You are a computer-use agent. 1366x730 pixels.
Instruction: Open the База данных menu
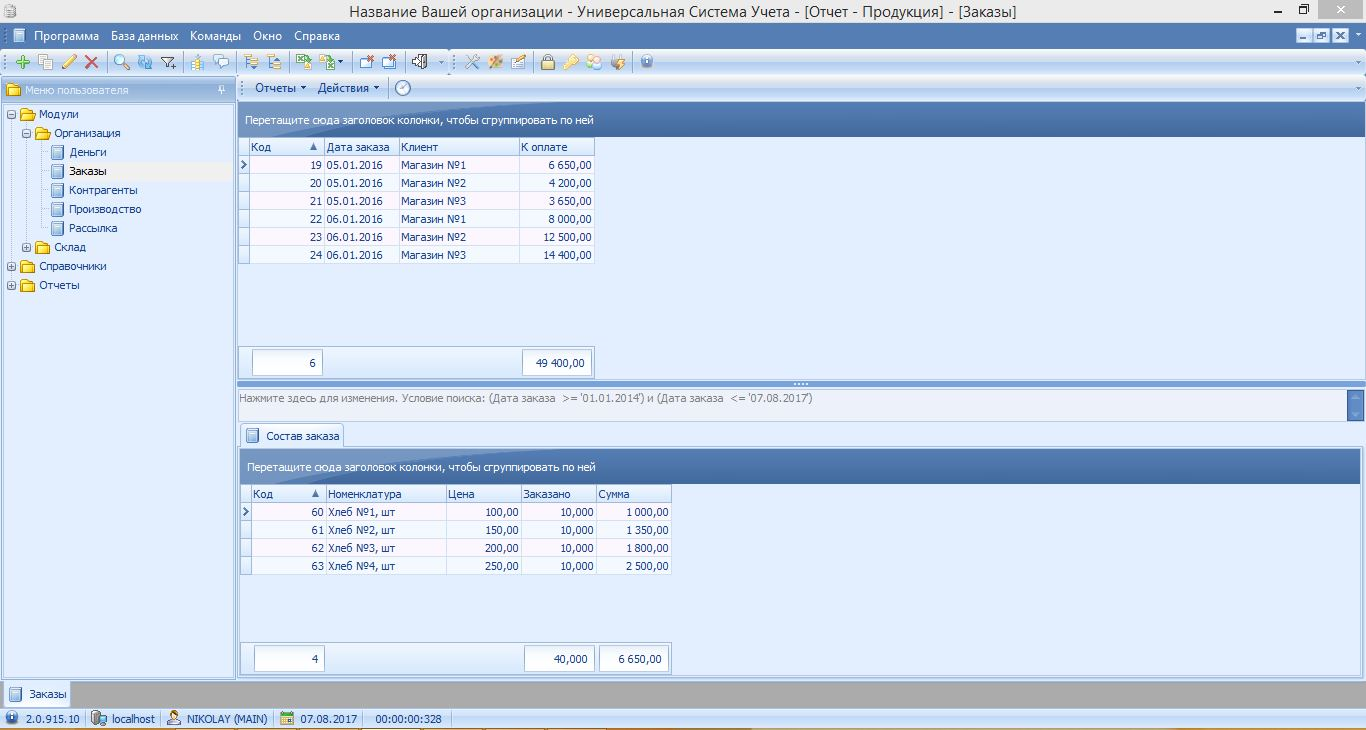coord(144,36)
